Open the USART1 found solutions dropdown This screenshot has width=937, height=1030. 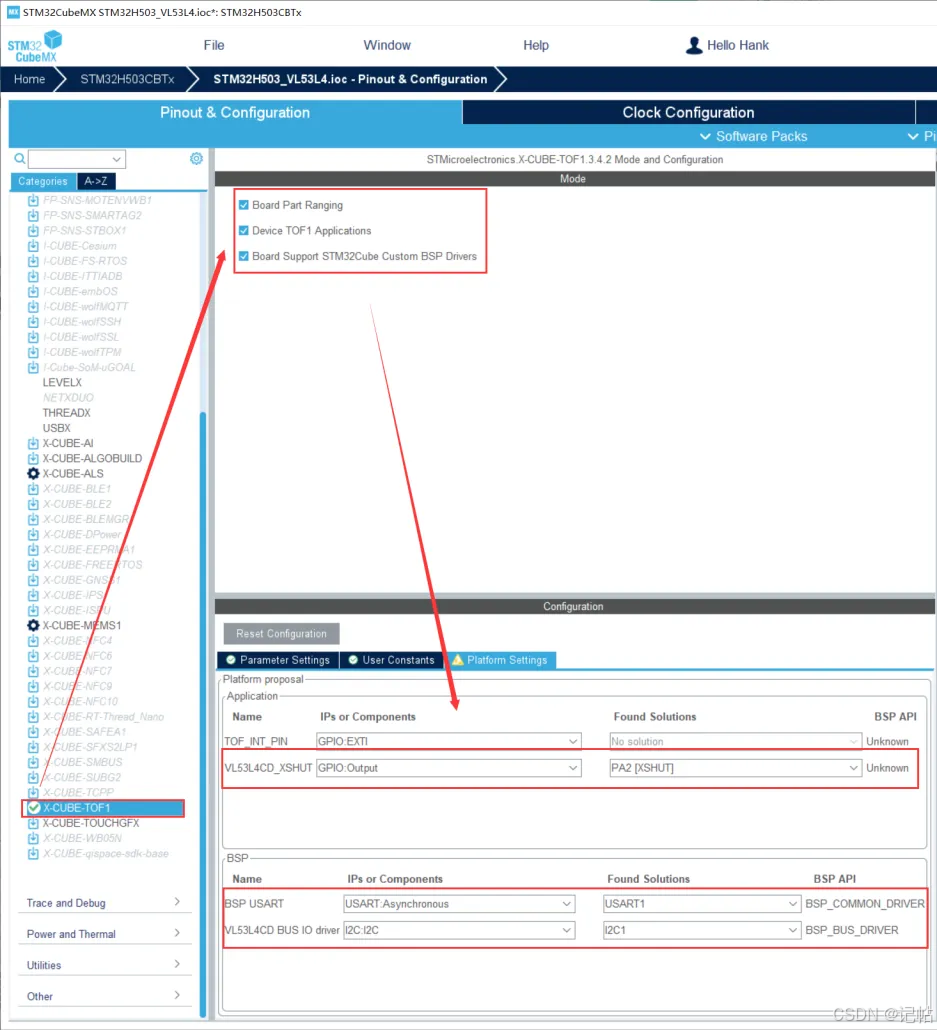[701, 904]
